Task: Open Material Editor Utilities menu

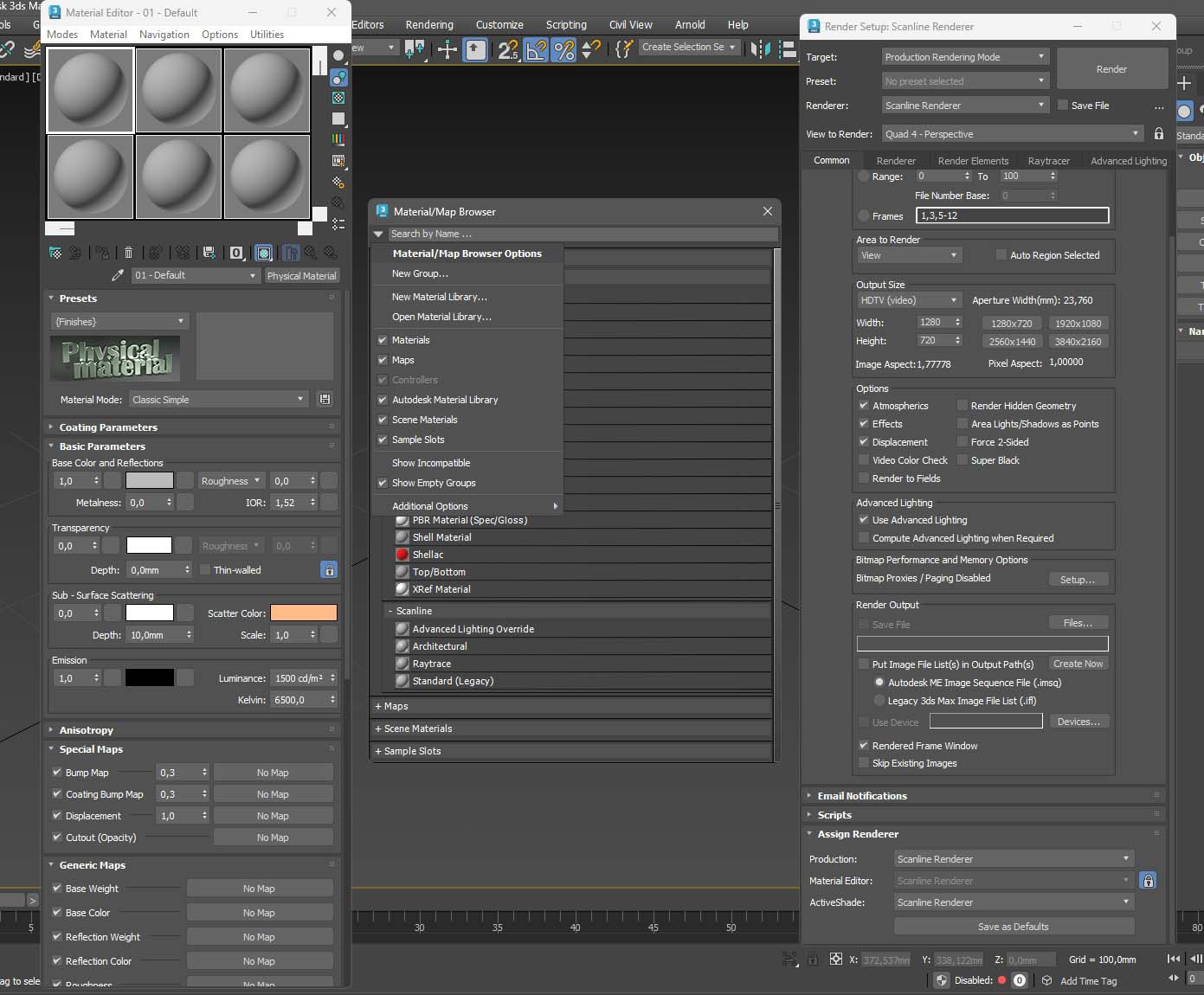Action: [267, 35]
